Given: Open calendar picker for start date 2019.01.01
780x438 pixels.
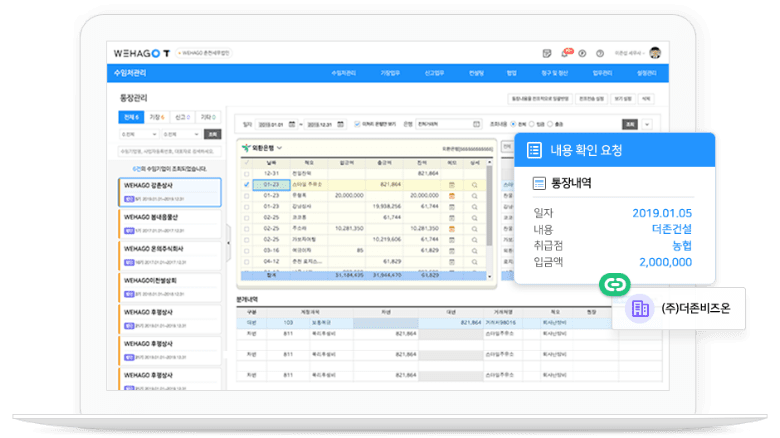Looking at the screenshot, I should [x=292, y=124].
